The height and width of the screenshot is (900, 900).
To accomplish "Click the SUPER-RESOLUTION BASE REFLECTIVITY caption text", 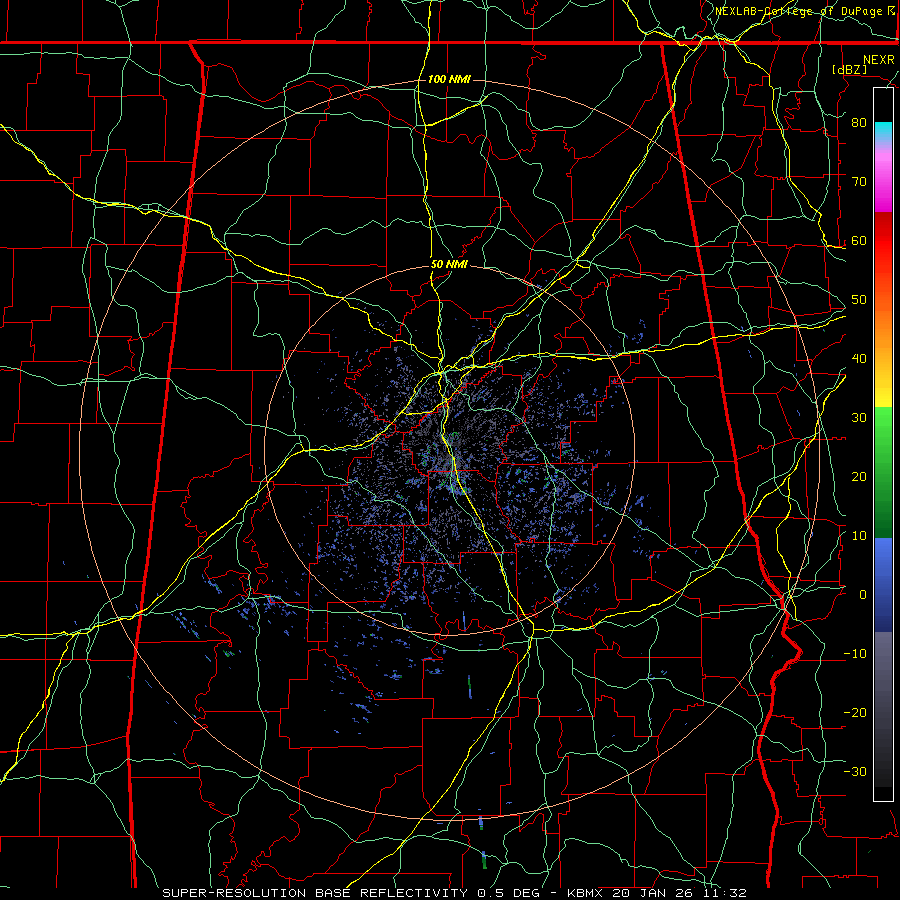I will tap(315, 893).
